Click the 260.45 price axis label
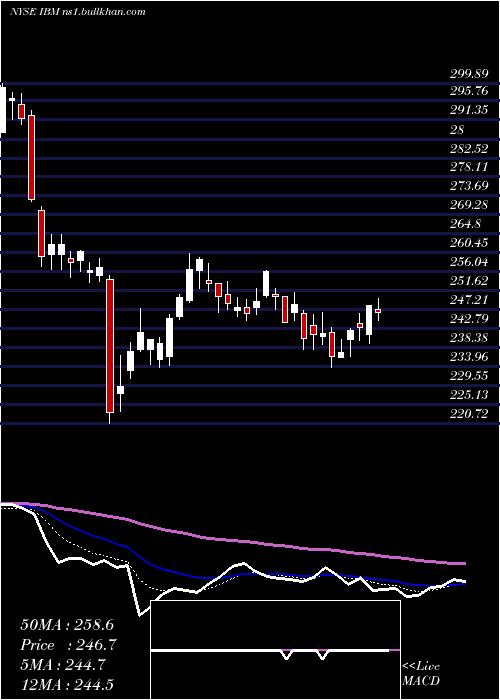This screenshot has width=500, height=700. (468, 243)
